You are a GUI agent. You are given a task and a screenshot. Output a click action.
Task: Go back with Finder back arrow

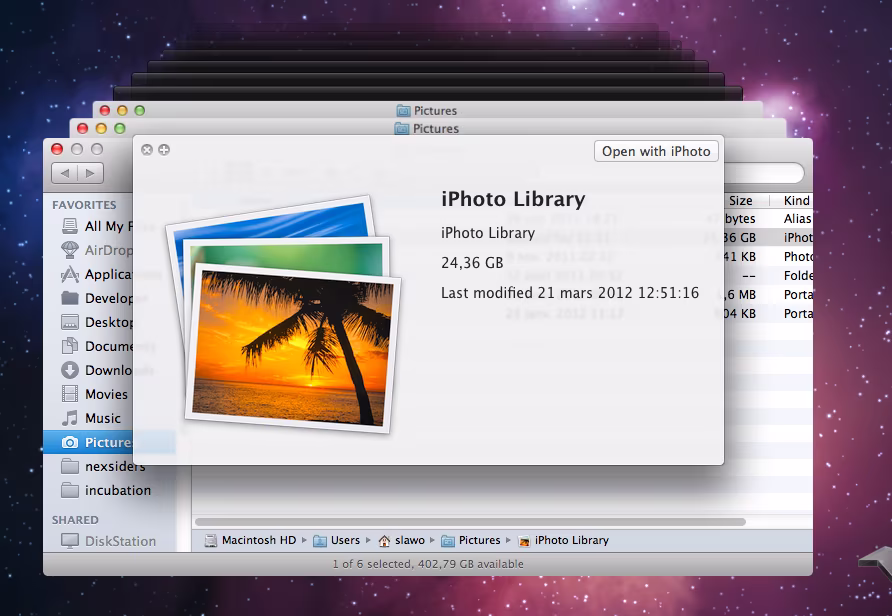coord(64,173)
